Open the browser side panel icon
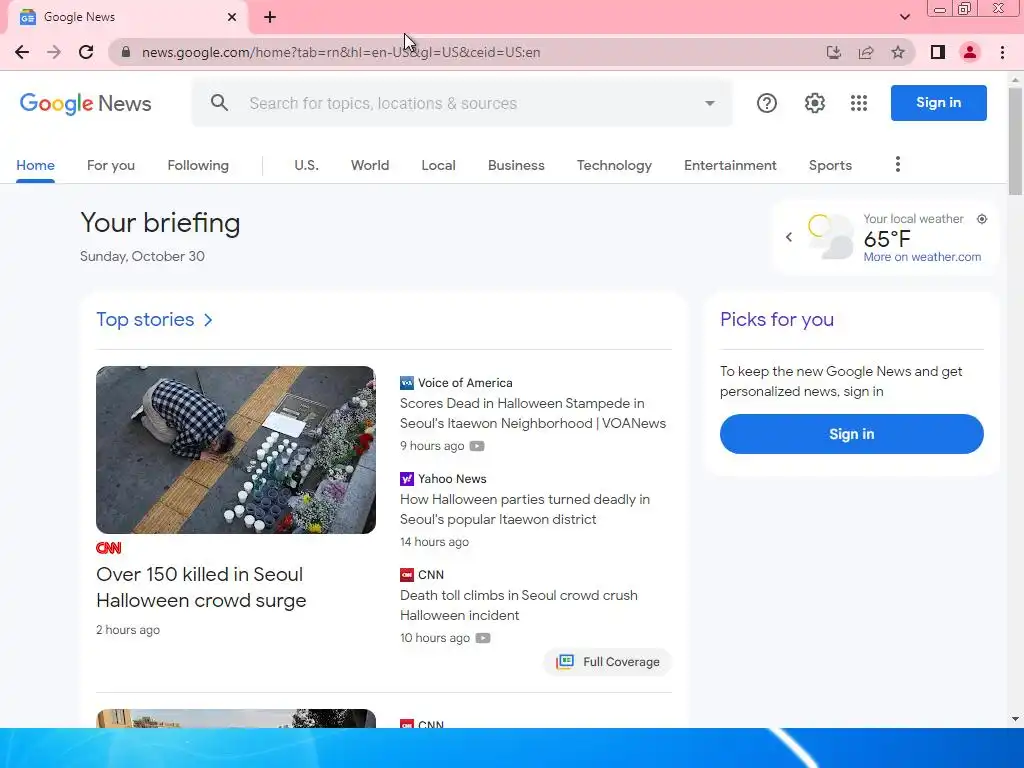 click(938, 52)
